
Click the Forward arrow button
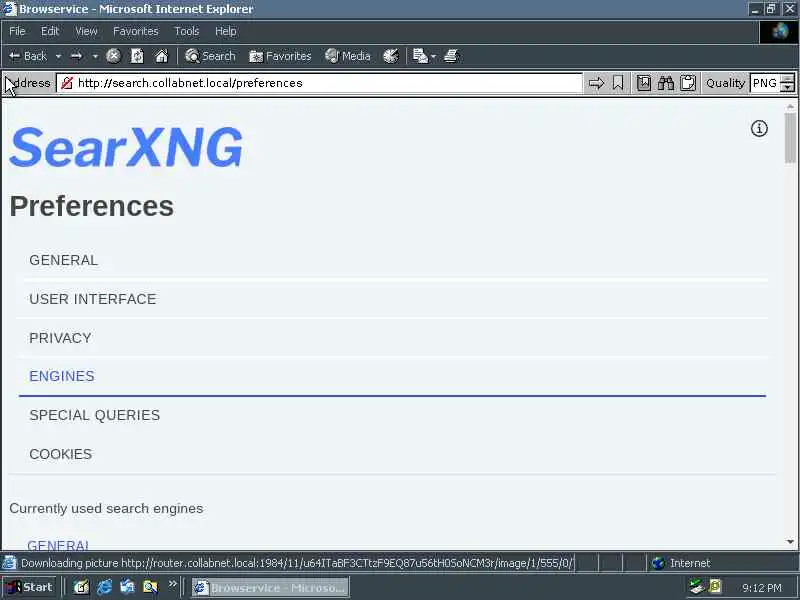[77, 56]
